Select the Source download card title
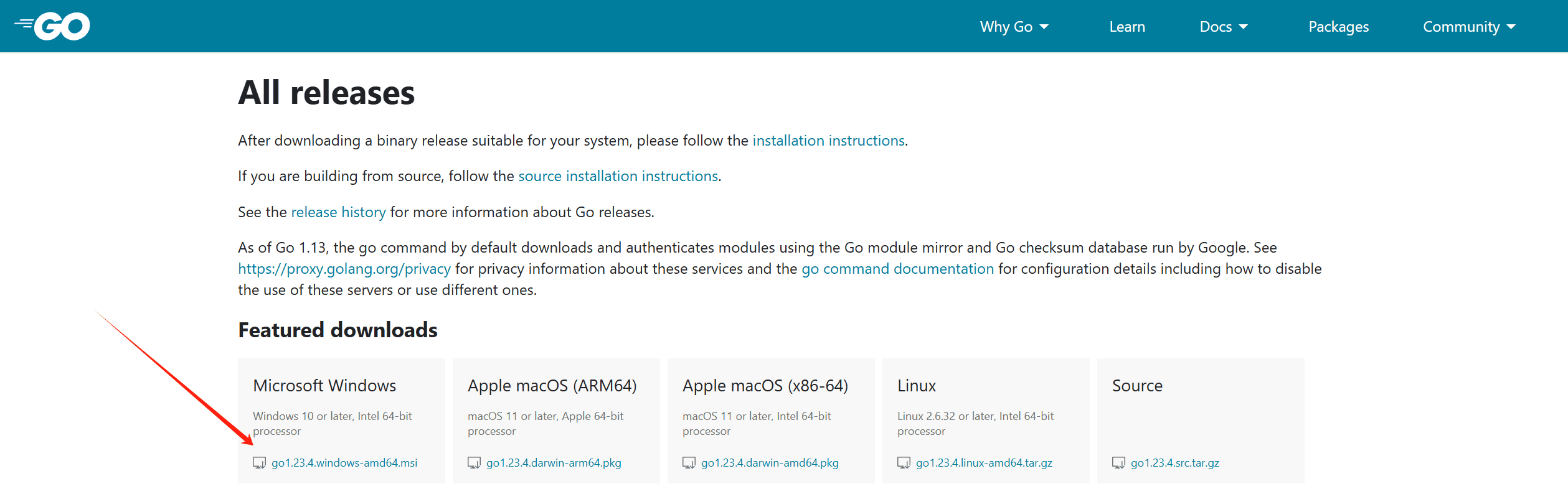This screenshot has width=1568, height=499. click(1137, 386)
